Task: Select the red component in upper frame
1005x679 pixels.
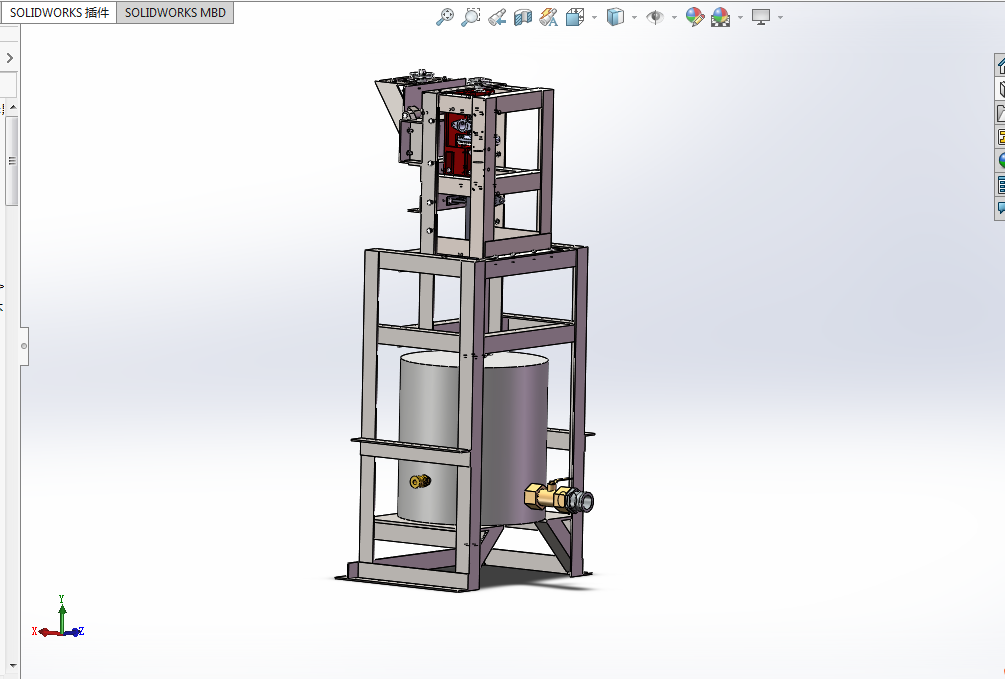Action: pos(457,144)
